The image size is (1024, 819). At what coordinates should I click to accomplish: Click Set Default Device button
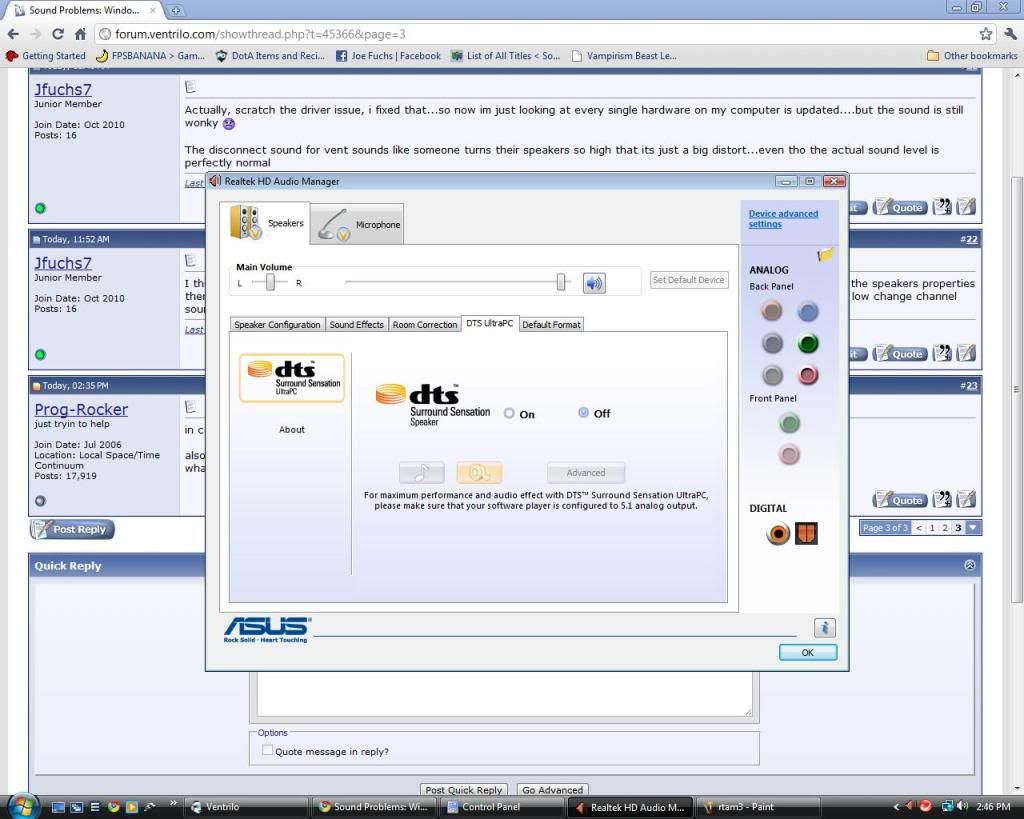pos(689,280)
